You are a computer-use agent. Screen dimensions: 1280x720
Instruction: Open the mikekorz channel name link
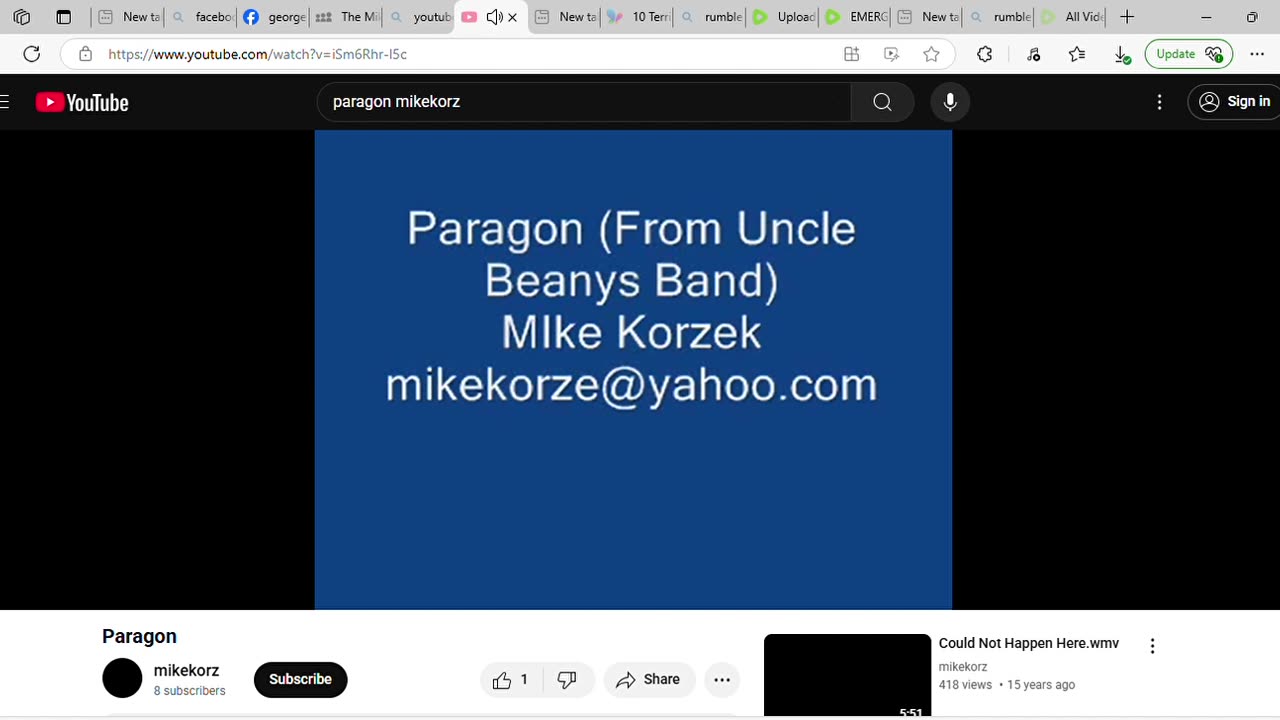186,670
